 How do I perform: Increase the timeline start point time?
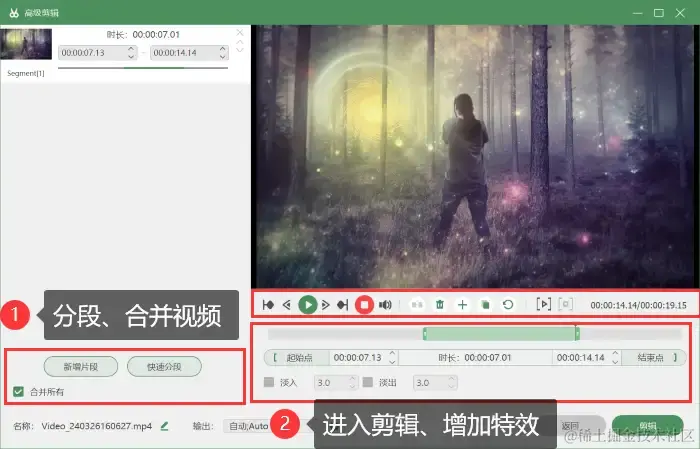click(x=392, y=353)
